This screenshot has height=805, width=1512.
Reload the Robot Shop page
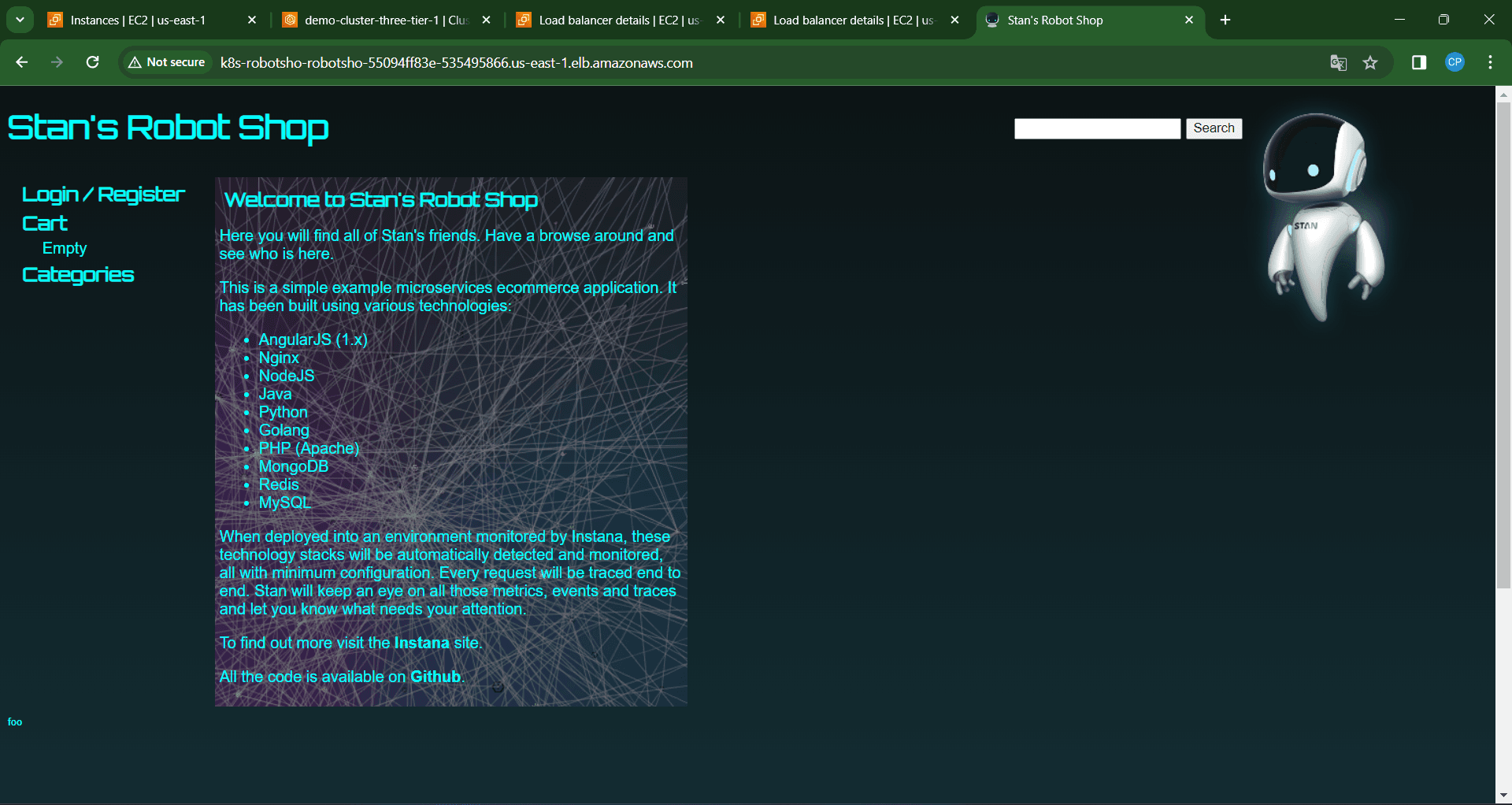coord(92,62)
